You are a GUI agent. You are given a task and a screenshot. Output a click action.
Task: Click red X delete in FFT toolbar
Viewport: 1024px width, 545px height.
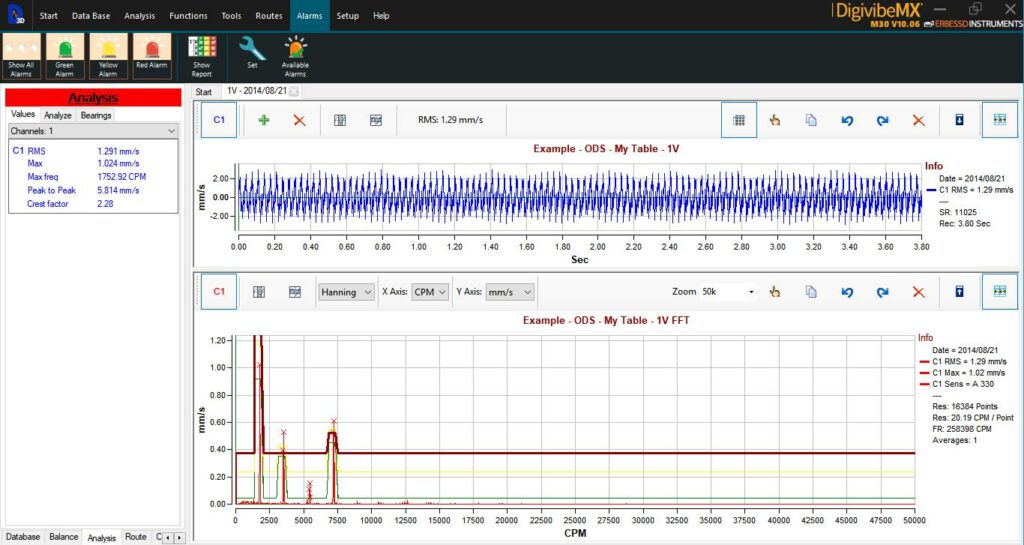(x=918, y=292)
